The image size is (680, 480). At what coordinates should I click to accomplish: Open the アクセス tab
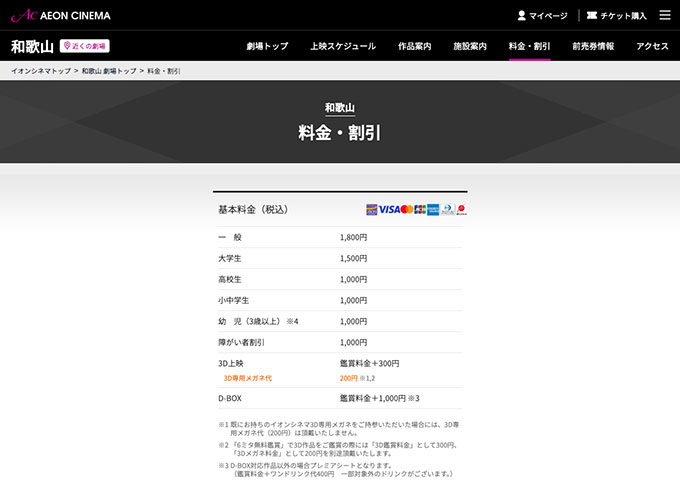[652, 46]
